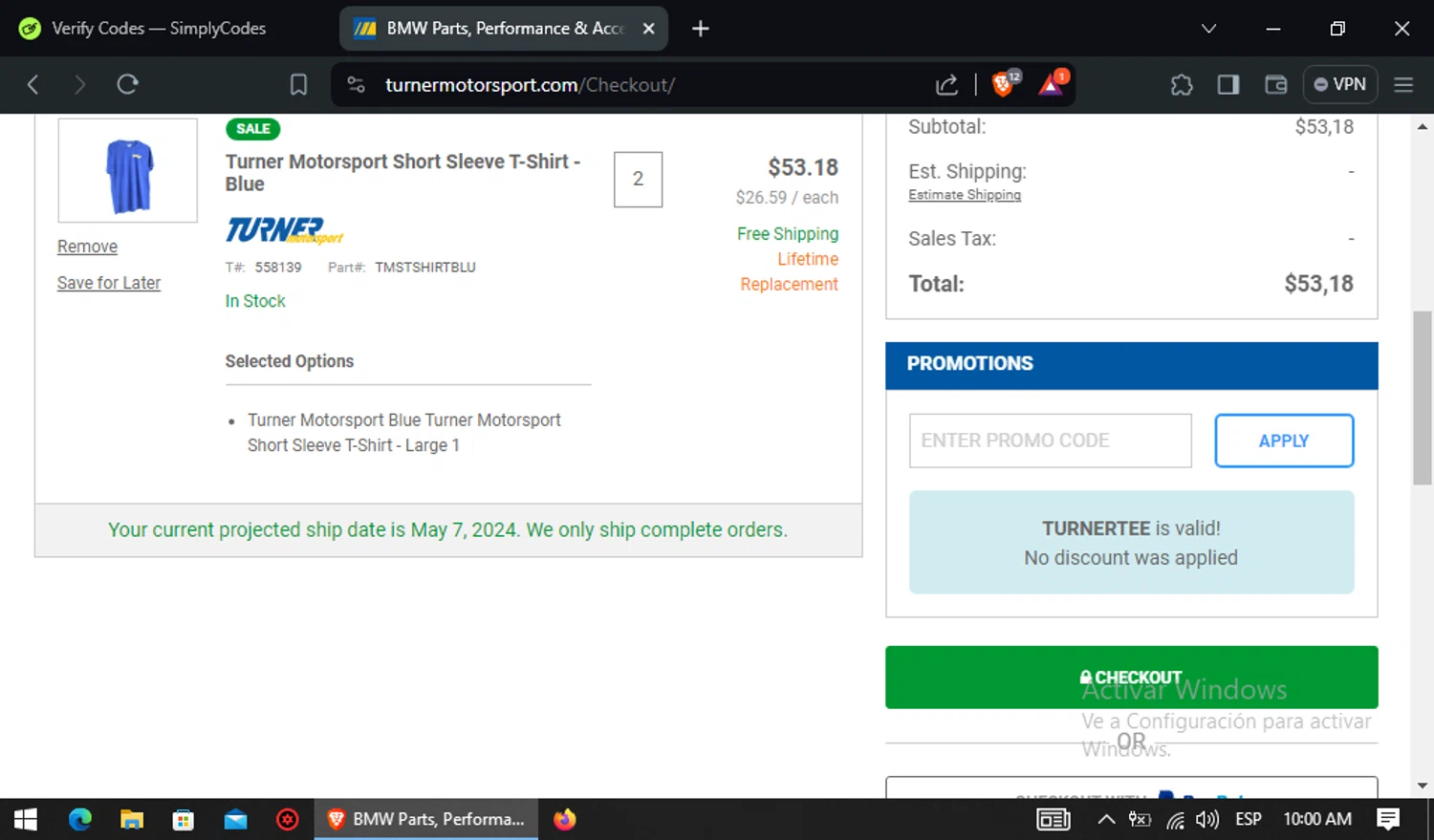This screenshot has height=840, width=1434.
Task: Show hidden system tray icons
Action: (1106, 819)
